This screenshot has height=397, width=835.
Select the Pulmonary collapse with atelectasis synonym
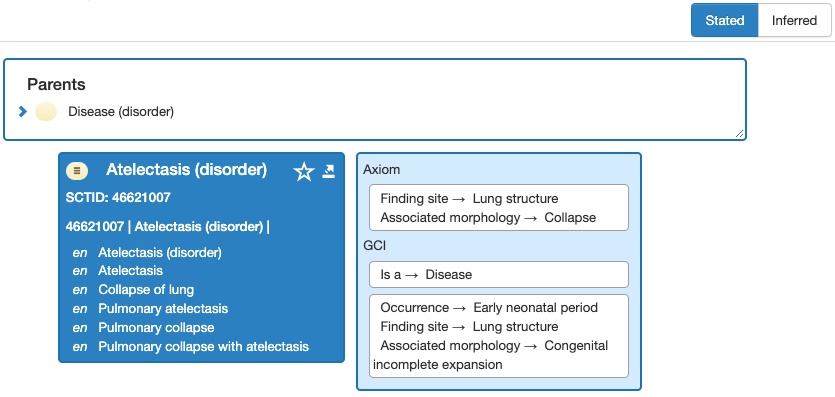[x=203, y=346]
